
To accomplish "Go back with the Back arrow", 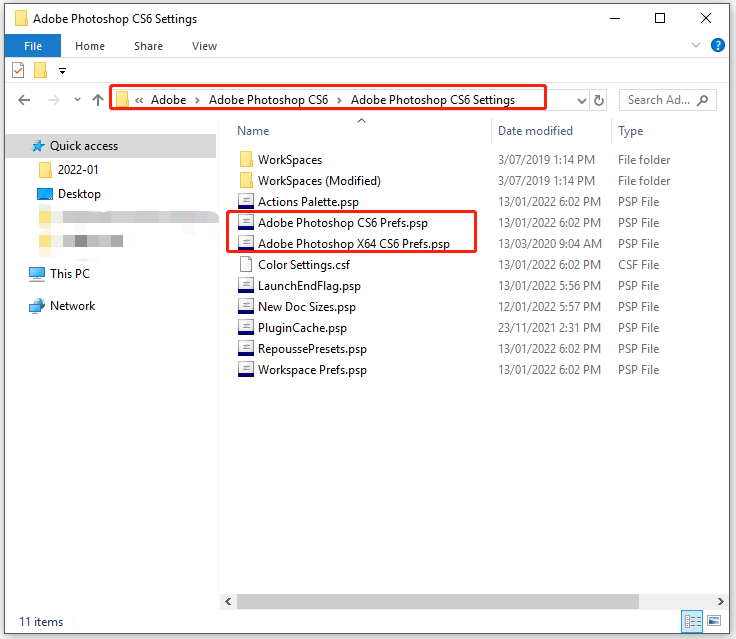I will [24, 100].
